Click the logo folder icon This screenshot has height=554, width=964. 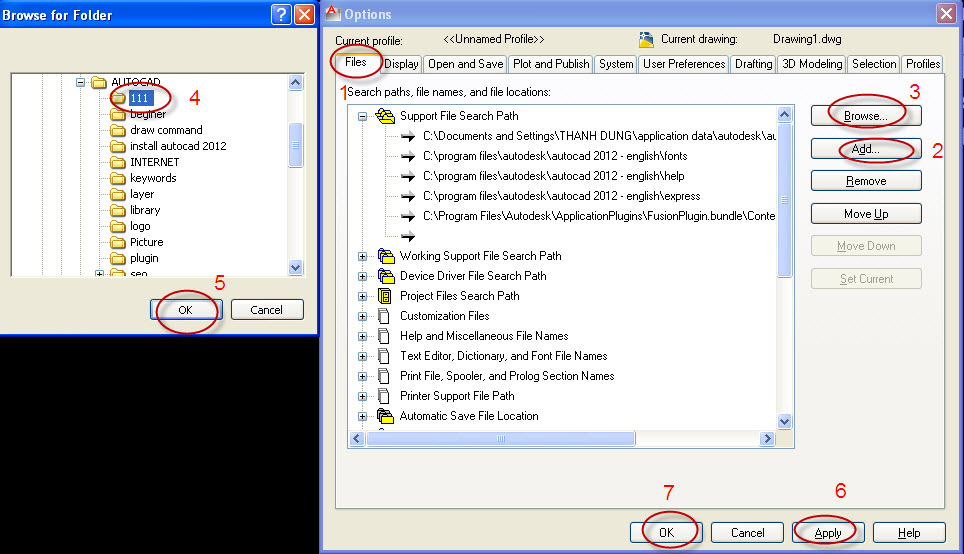(118, 226)
